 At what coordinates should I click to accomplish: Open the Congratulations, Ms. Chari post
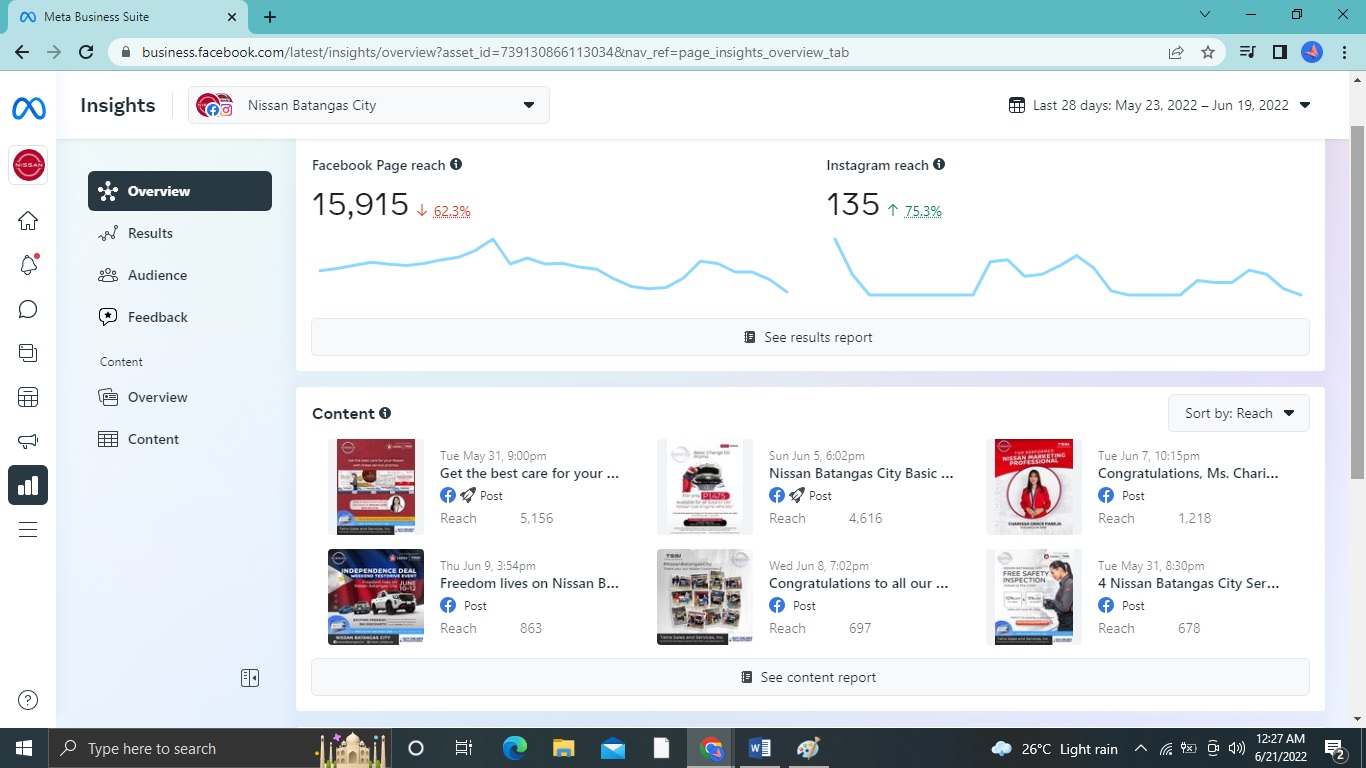point(1188,473)
